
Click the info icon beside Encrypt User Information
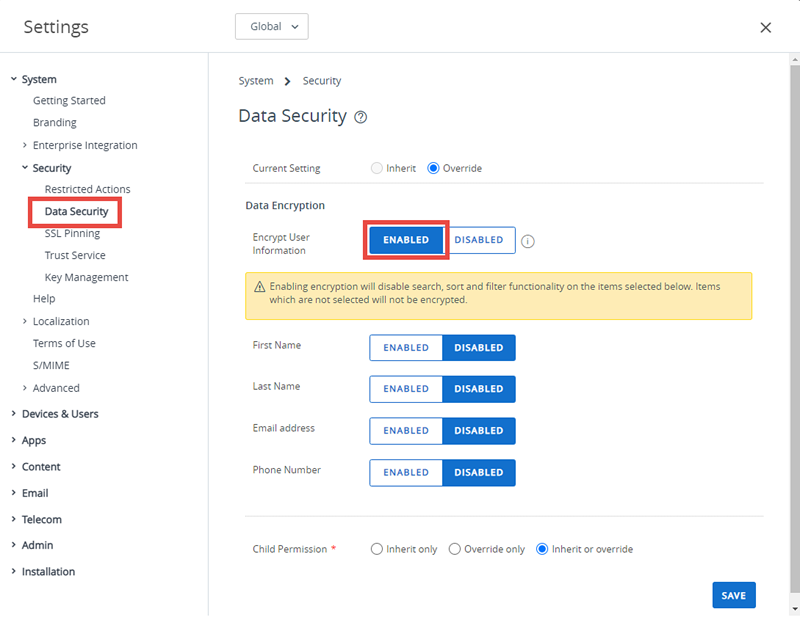pos(528,241)
